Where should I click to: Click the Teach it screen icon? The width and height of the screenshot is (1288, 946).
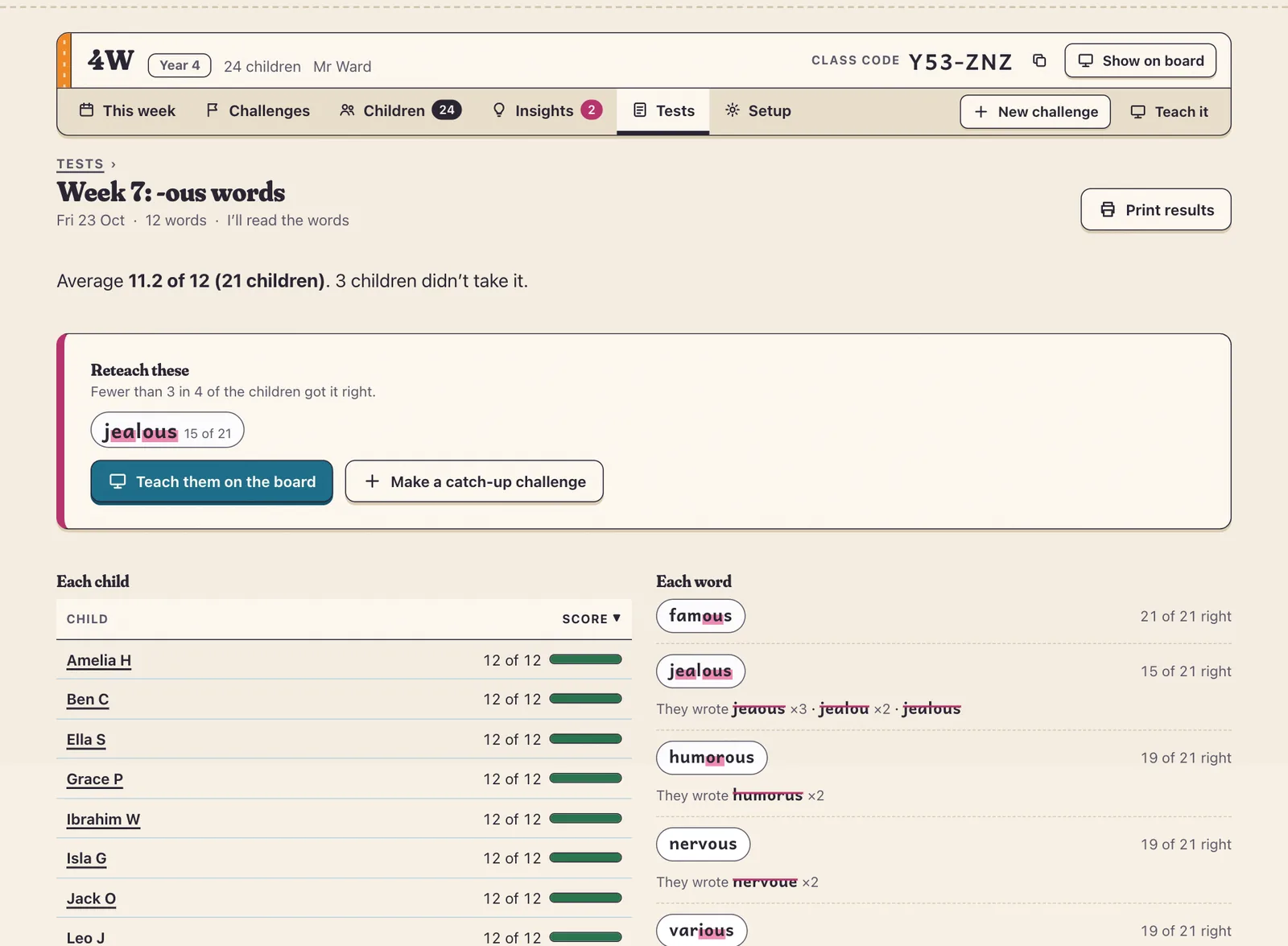1137,112
